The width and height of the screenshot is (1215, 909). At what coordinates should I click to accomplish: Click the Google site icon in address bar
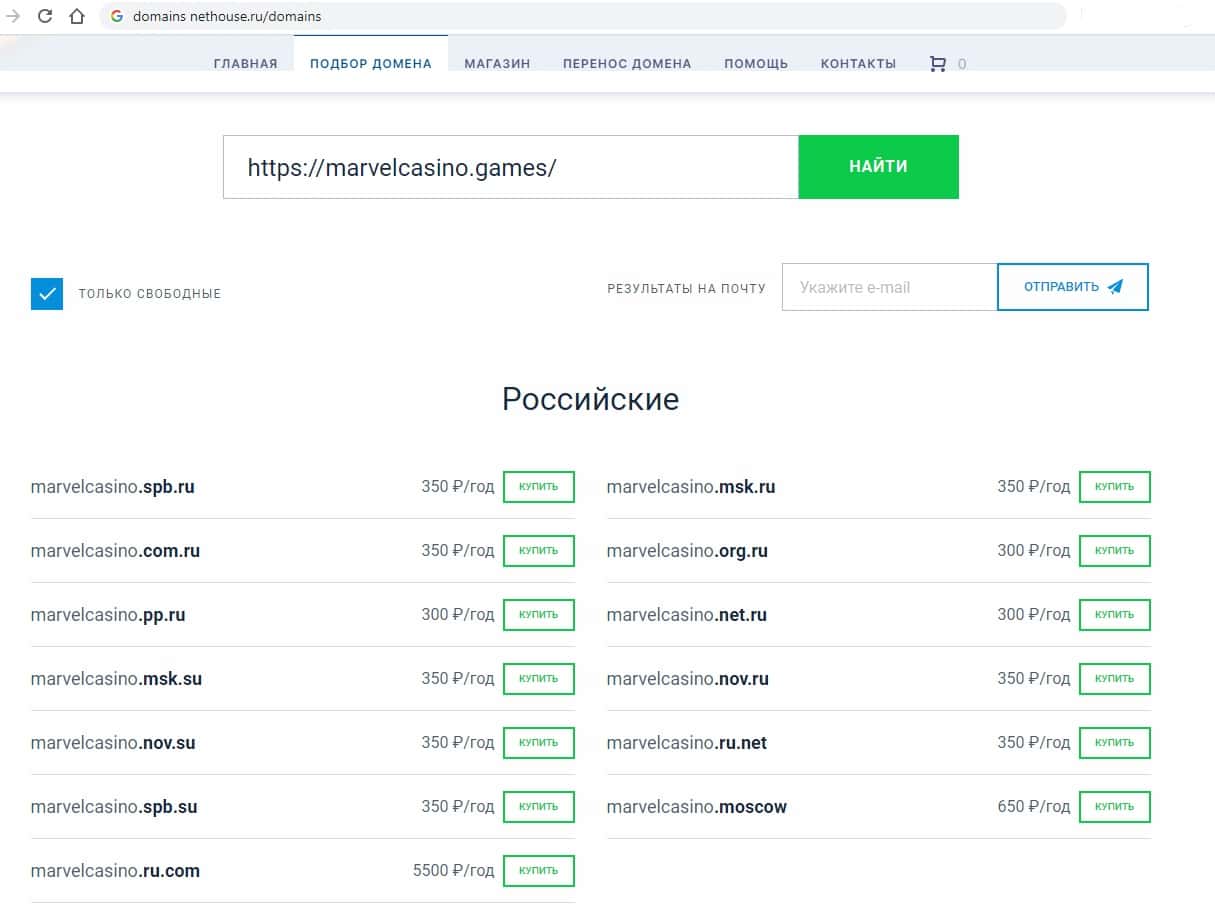tap(117, 17)
